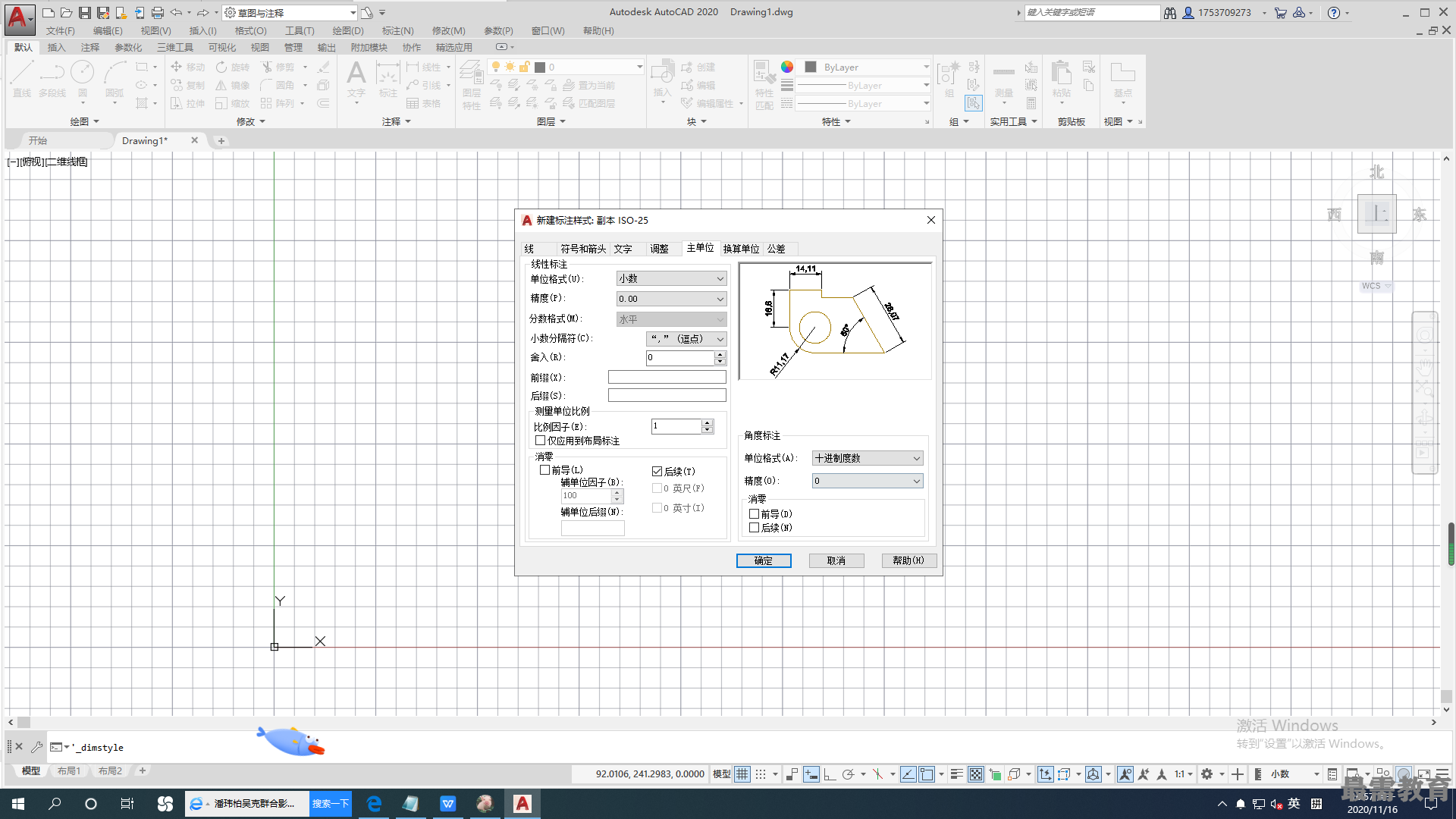Open angular 单位格式 十进制度数 dropdown

click(868, 459)
